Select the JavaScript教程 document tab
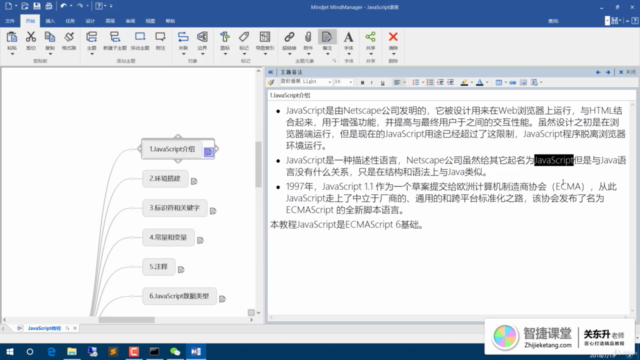 (x=44, y=328)
